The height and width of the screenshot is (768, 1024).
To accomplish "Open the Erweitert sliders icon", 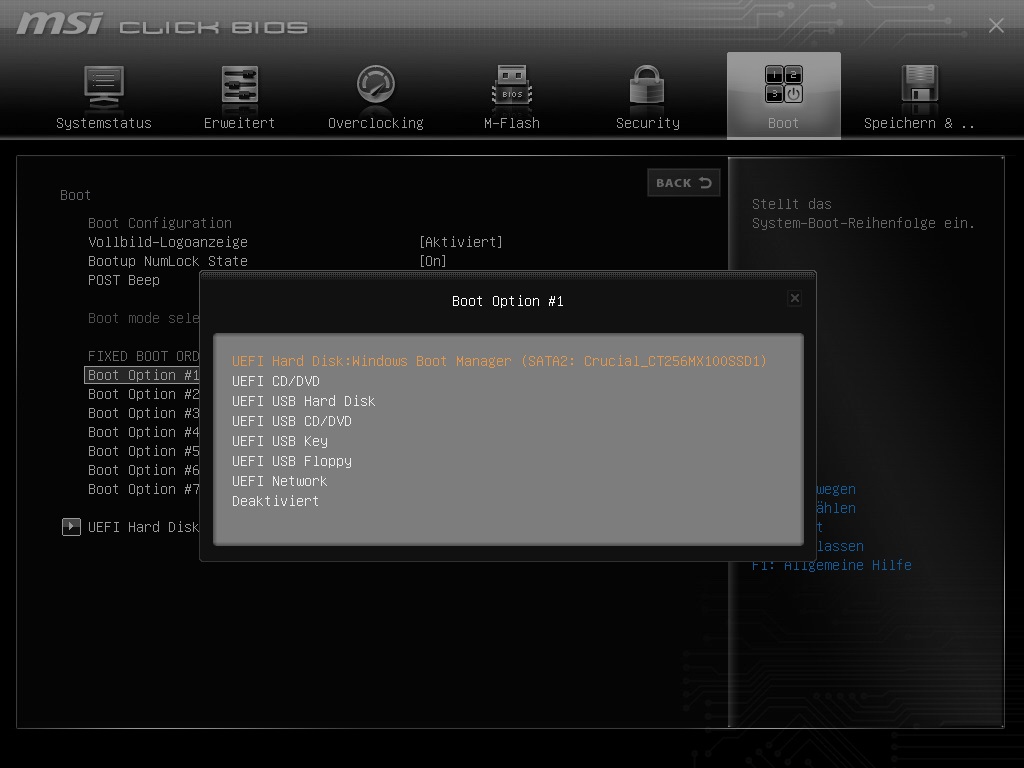I will [x=240, y=85].
